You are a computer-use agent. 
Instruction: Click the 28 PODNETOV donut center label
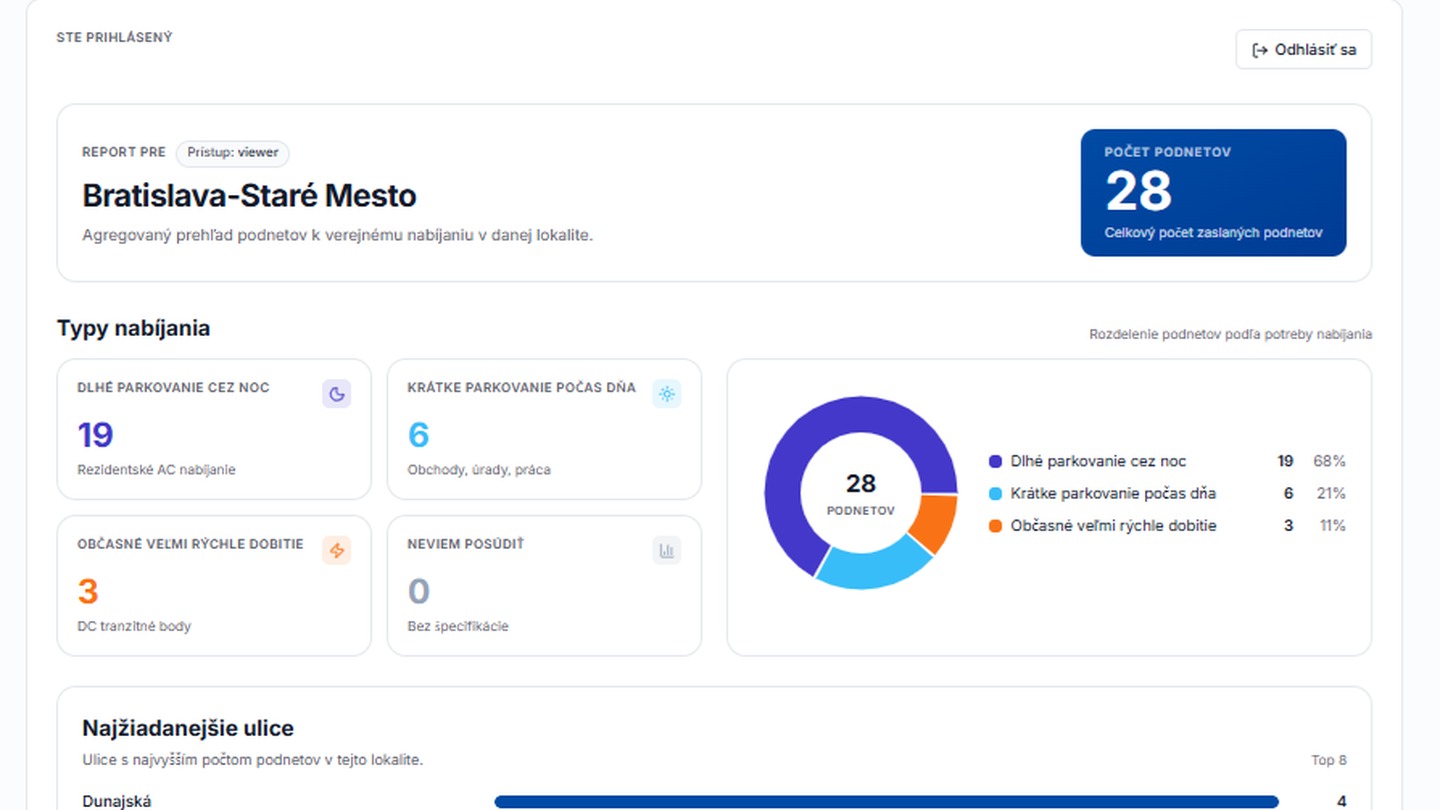861,494
